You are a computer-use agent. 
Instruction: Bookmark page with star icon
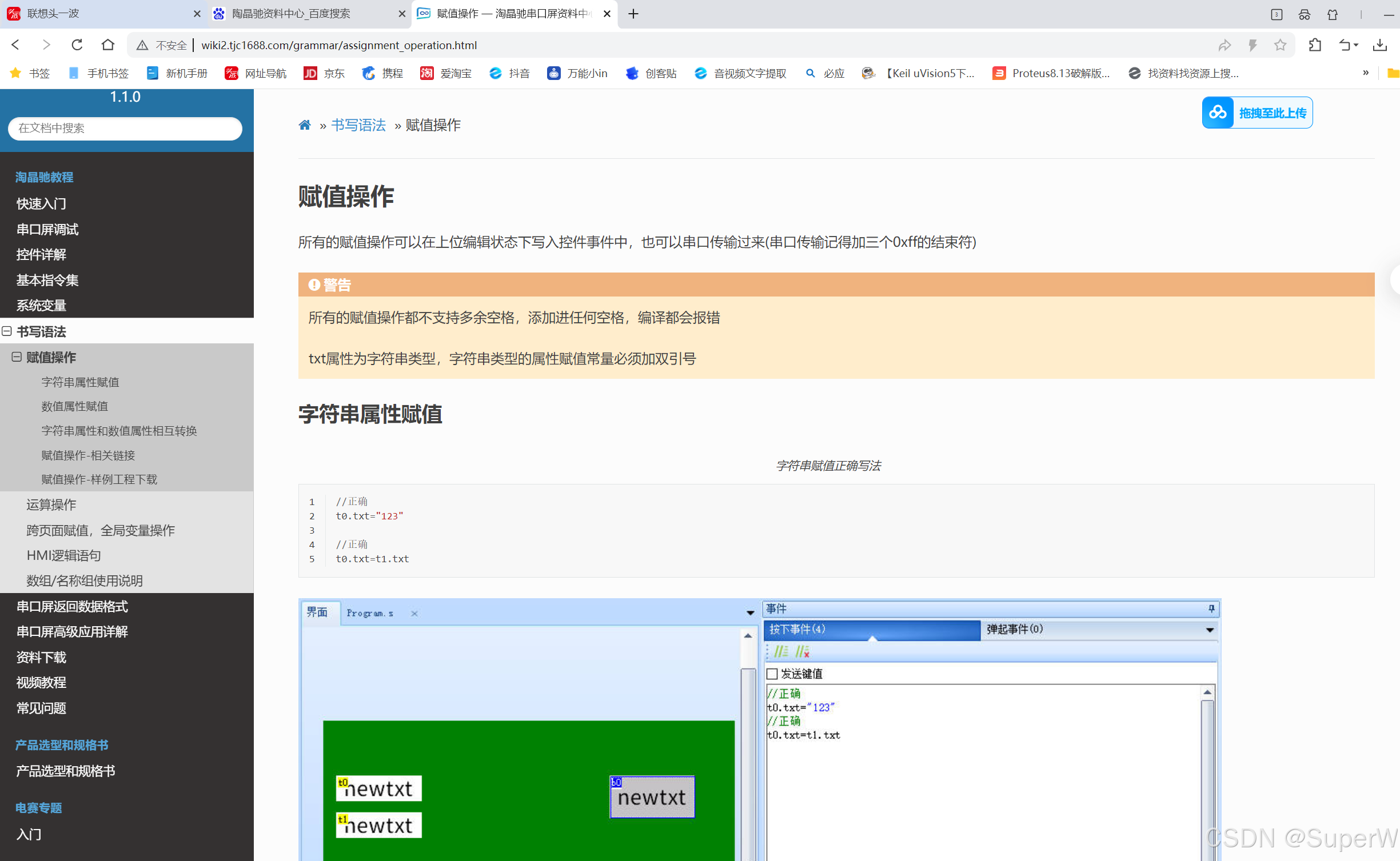[1280, 45]
